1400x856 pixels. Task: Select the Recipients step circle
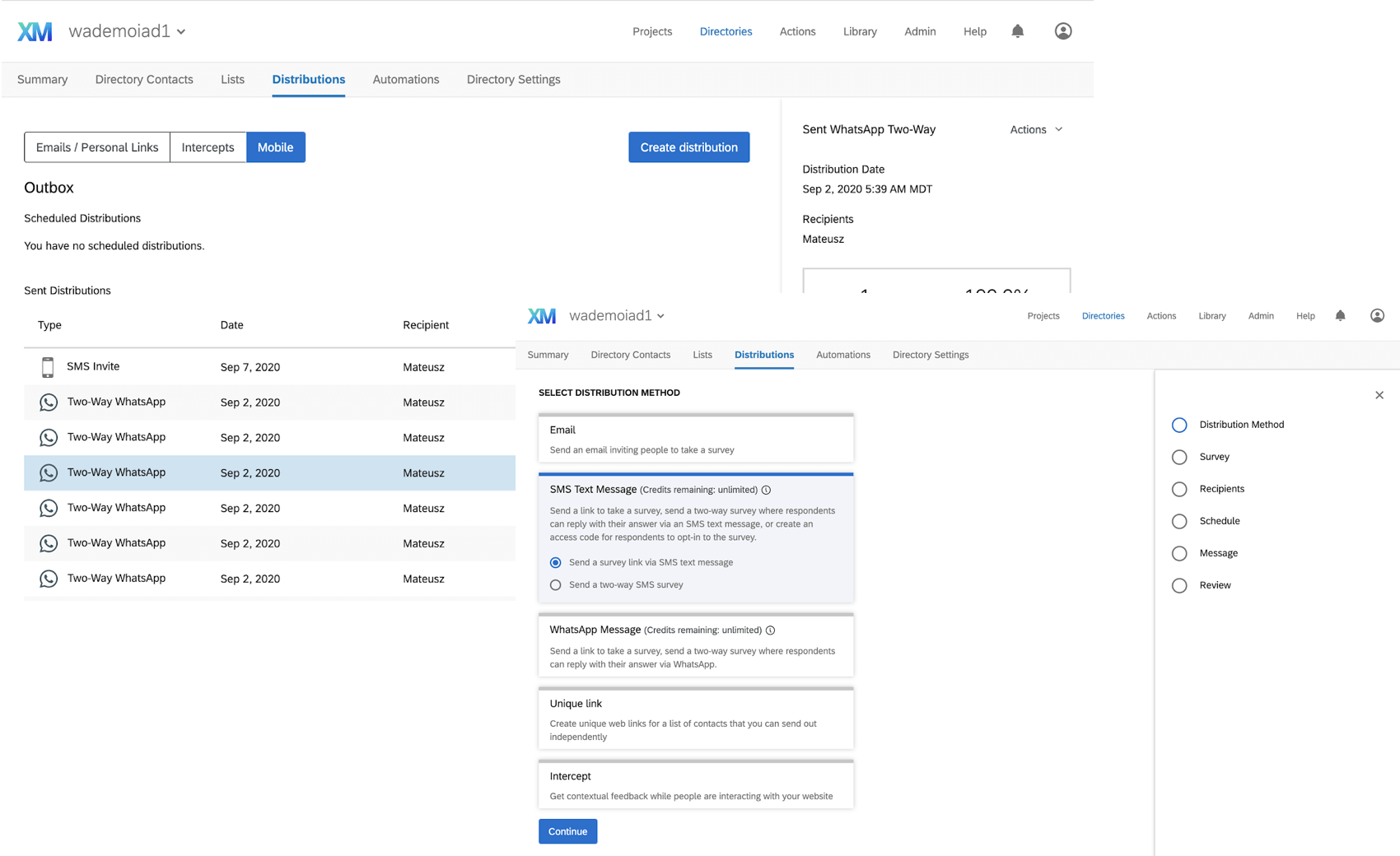[1179, 489]
